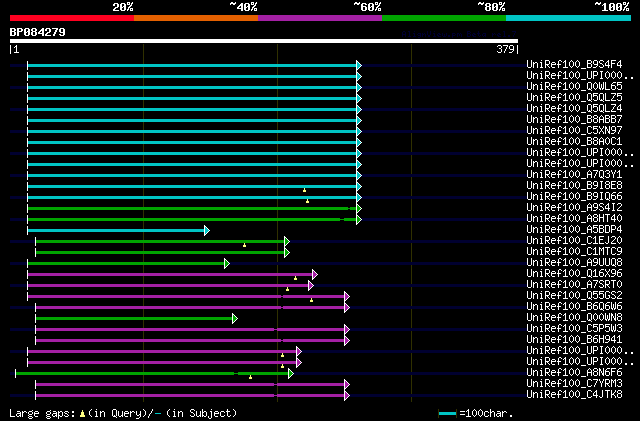Click the UniRef100_C7YRM3 label
The image size is (640, 421).
(574, 384)
